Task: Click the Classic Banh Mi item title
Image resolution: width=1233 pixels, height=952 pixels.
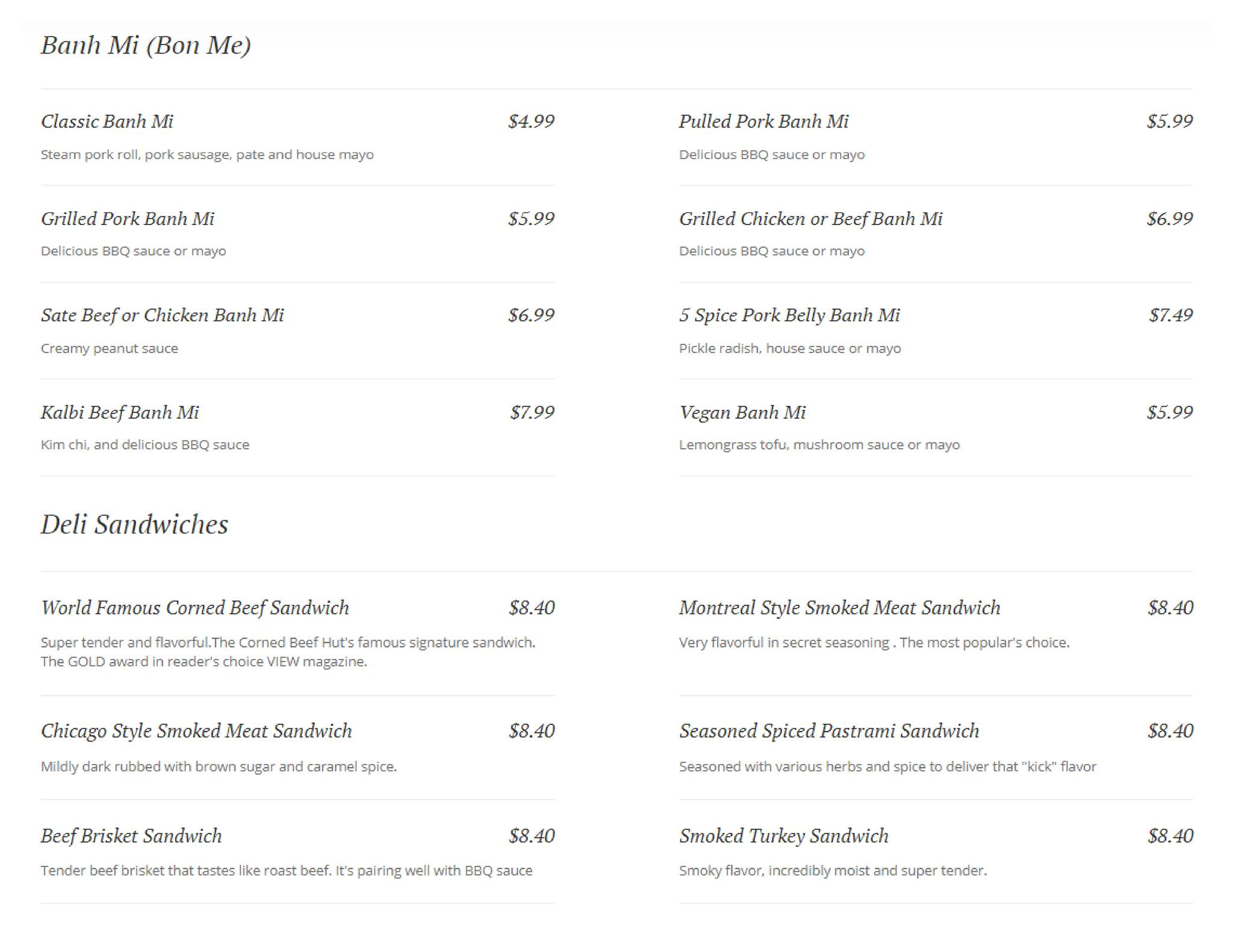Action: point(107,122)
